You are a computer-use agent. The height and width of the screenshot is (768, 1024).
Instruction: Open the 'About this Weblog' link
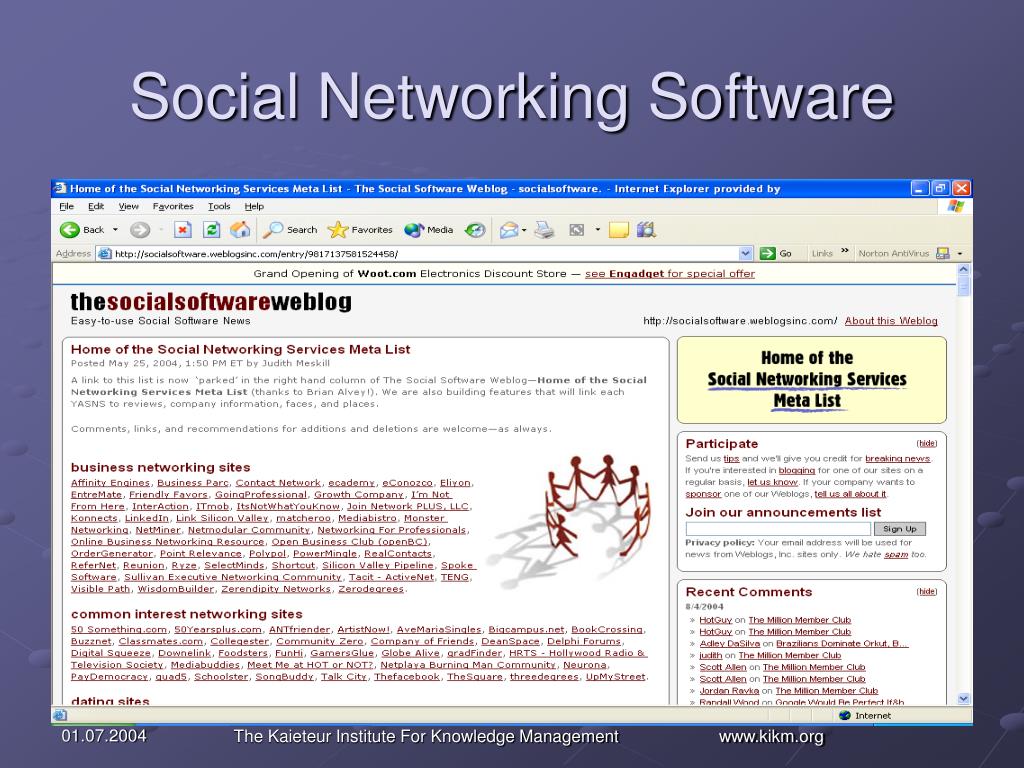pos(891,321)
